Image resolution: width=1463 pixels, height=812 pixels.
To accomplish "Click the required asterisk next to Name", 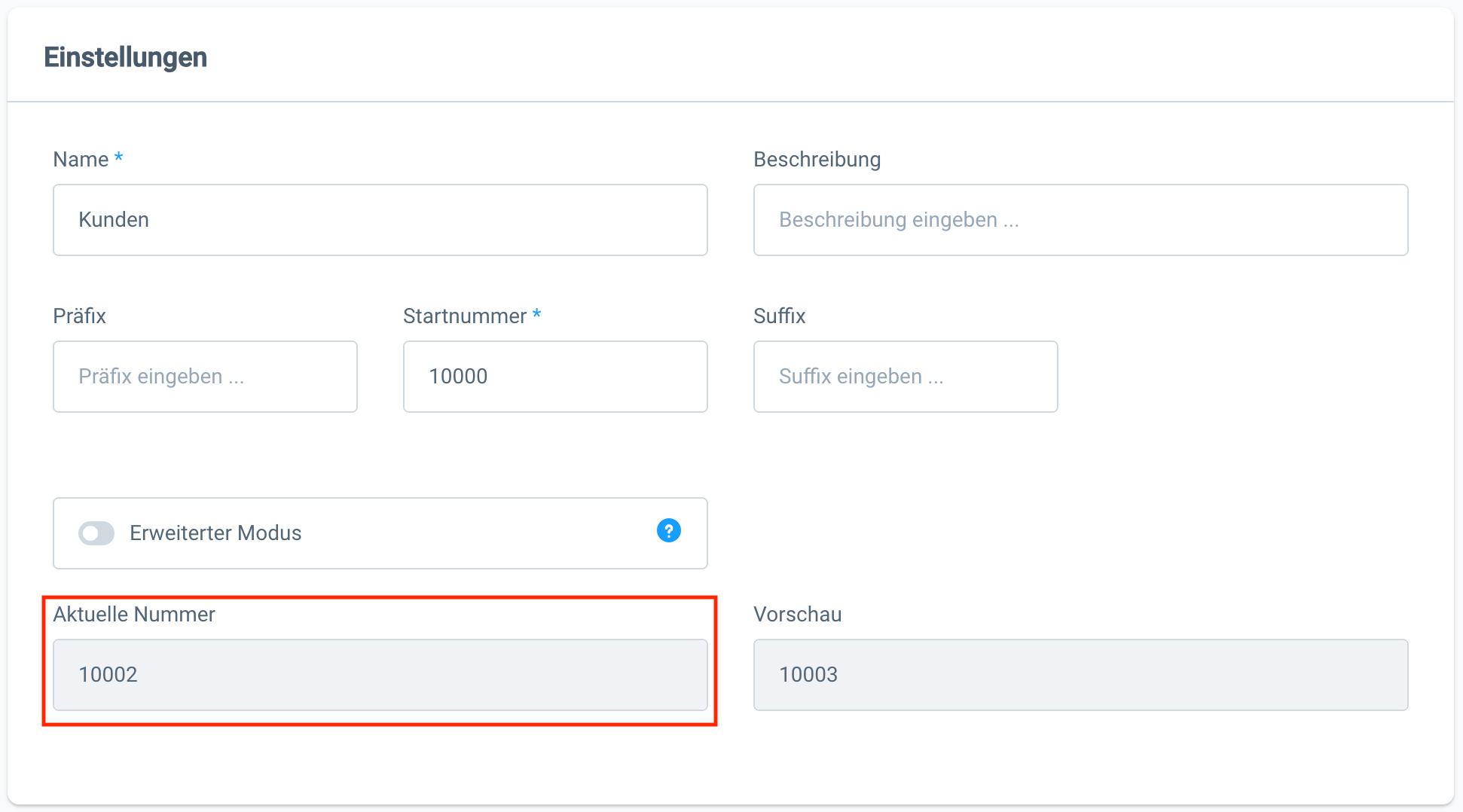I will coord(118,157).
